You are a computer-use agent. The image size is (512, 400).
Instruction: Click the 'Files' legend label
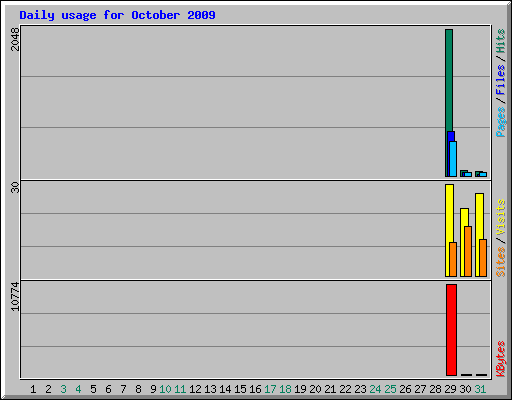(500, 80)
